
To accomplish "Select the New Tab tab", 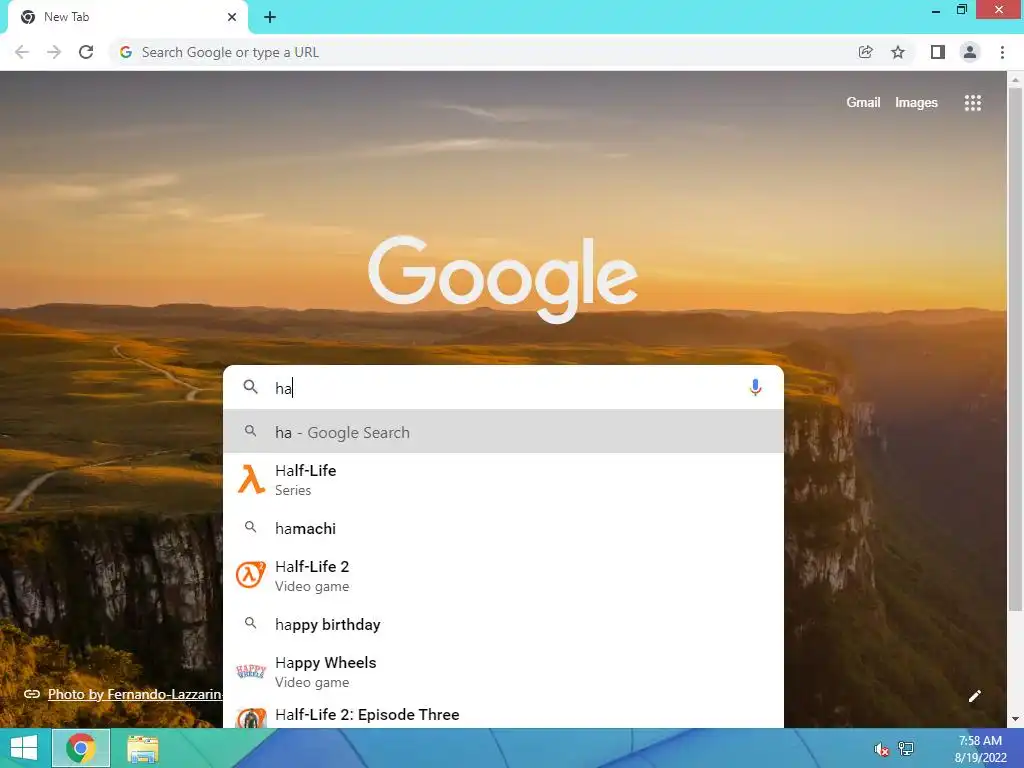I will (x=128, y=18).
